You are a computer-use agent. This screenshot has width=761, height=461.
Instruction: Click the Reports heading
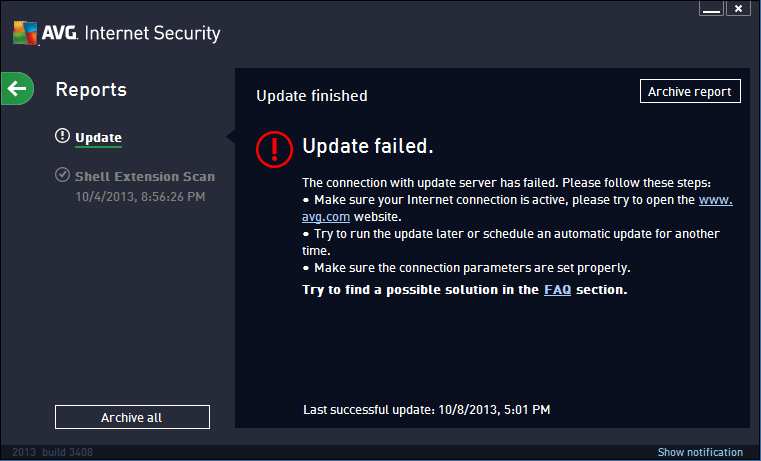pyautogui.click(x=91, y=90)
